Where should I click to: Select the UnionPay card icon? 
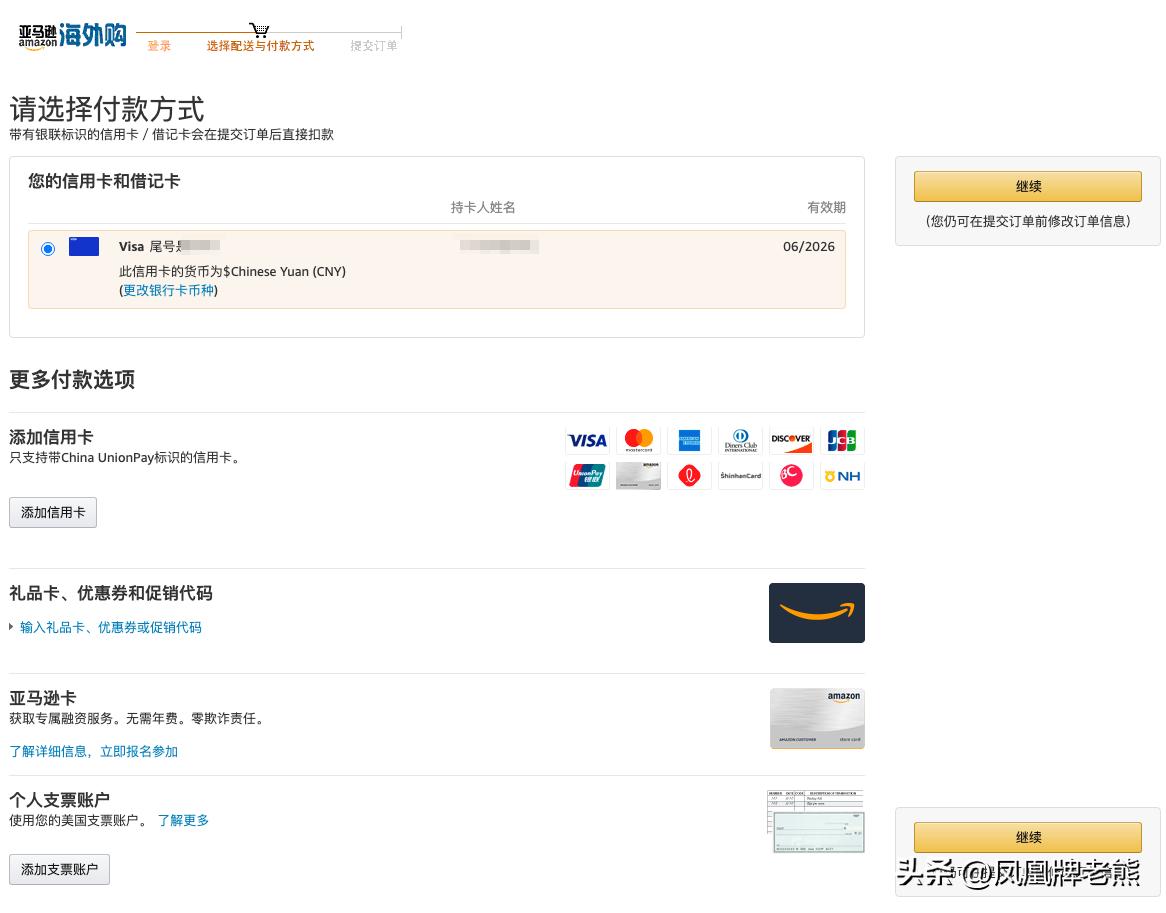(587, 475)
